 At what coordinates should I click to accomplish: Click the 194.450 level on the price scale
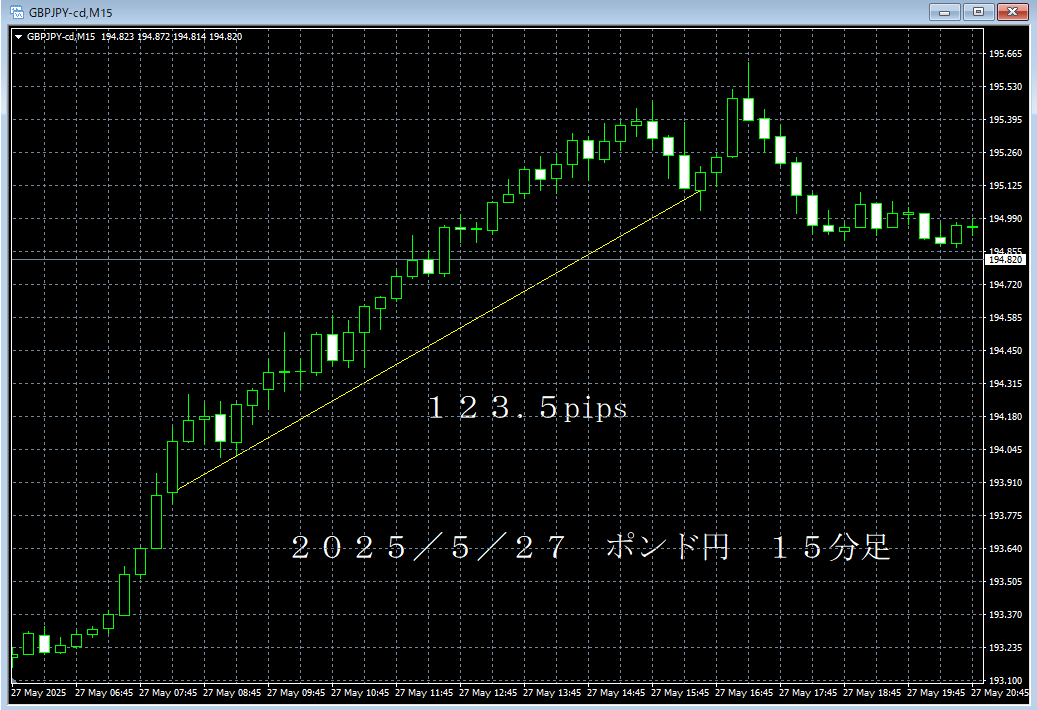tap(1004, 351)
